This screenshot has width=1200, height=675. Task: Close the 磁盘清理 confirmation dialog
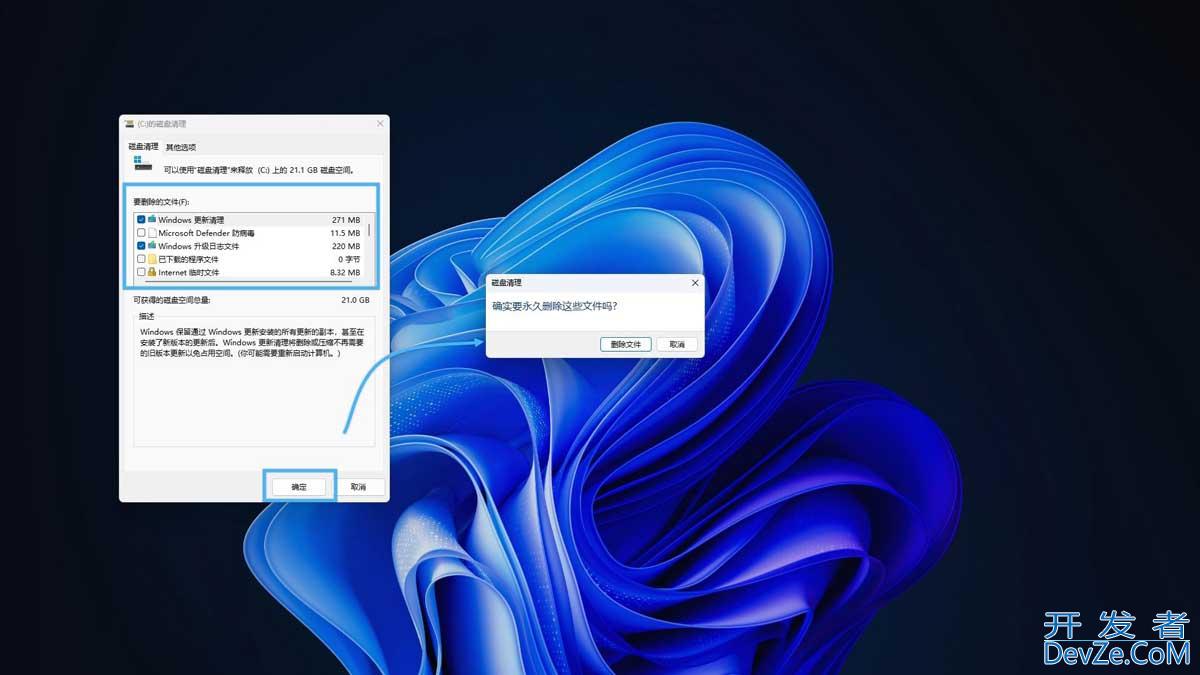(695, 283)
